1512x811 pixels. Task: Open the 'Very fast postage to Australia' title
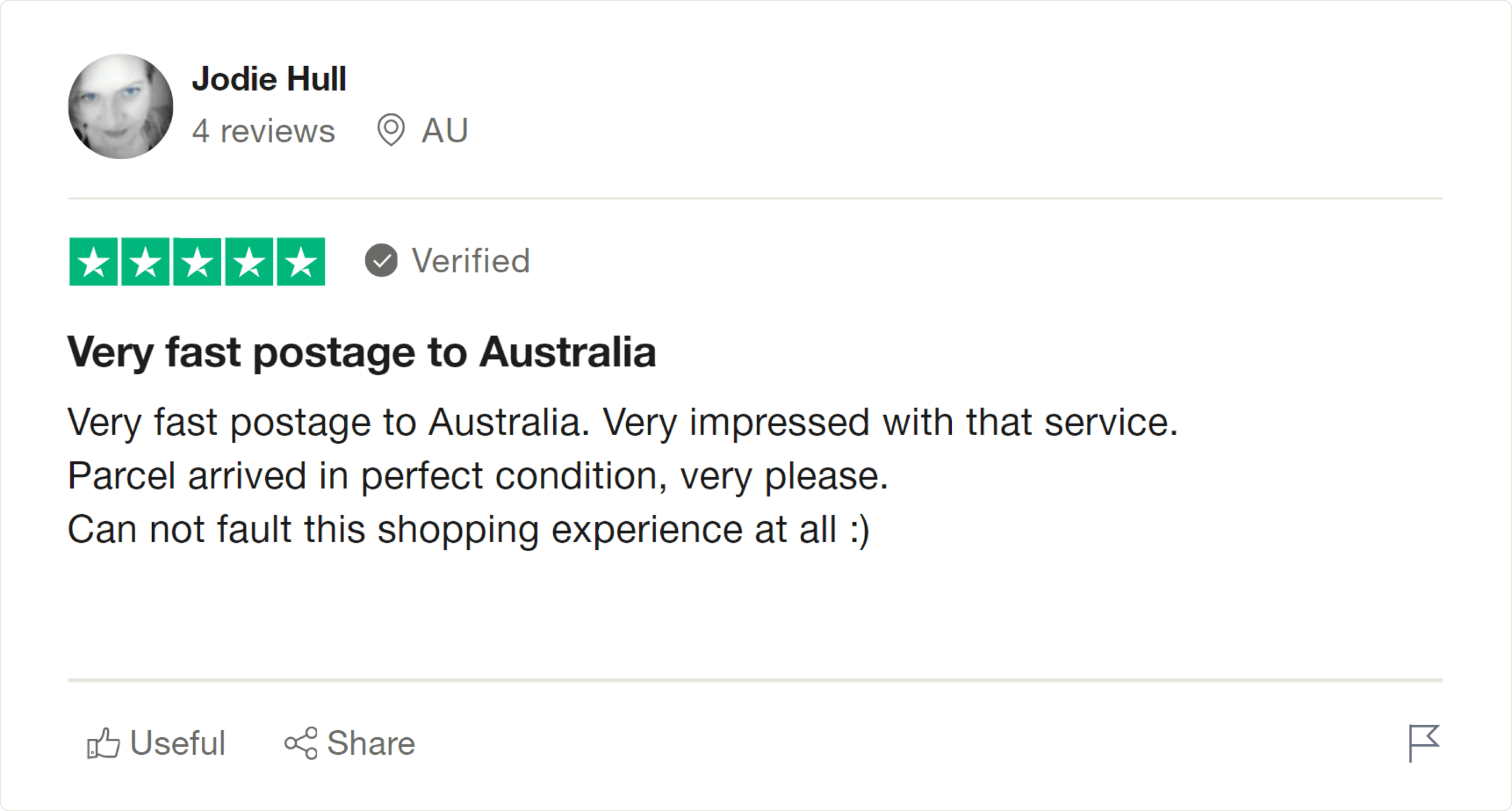pyautogui.click(x=362, y=353)
